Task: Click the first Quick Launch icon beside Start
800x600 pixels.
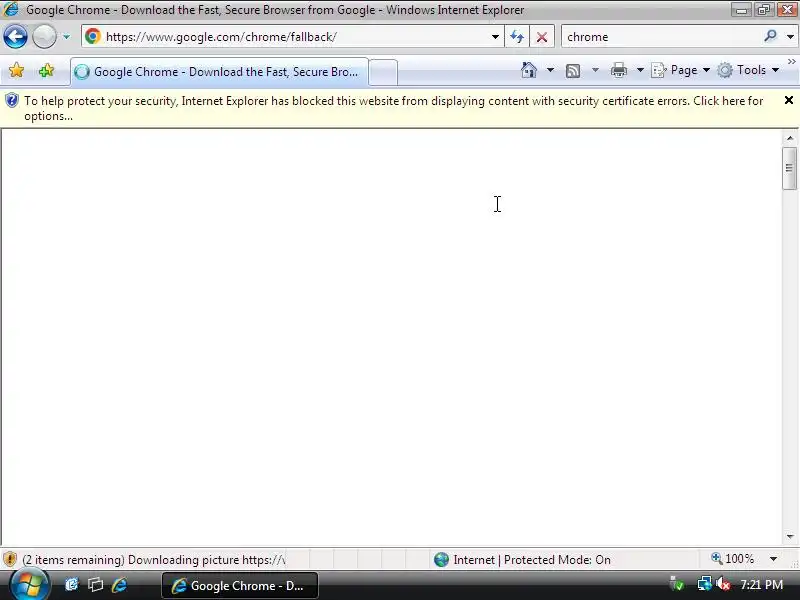Action: pos(71,585)
